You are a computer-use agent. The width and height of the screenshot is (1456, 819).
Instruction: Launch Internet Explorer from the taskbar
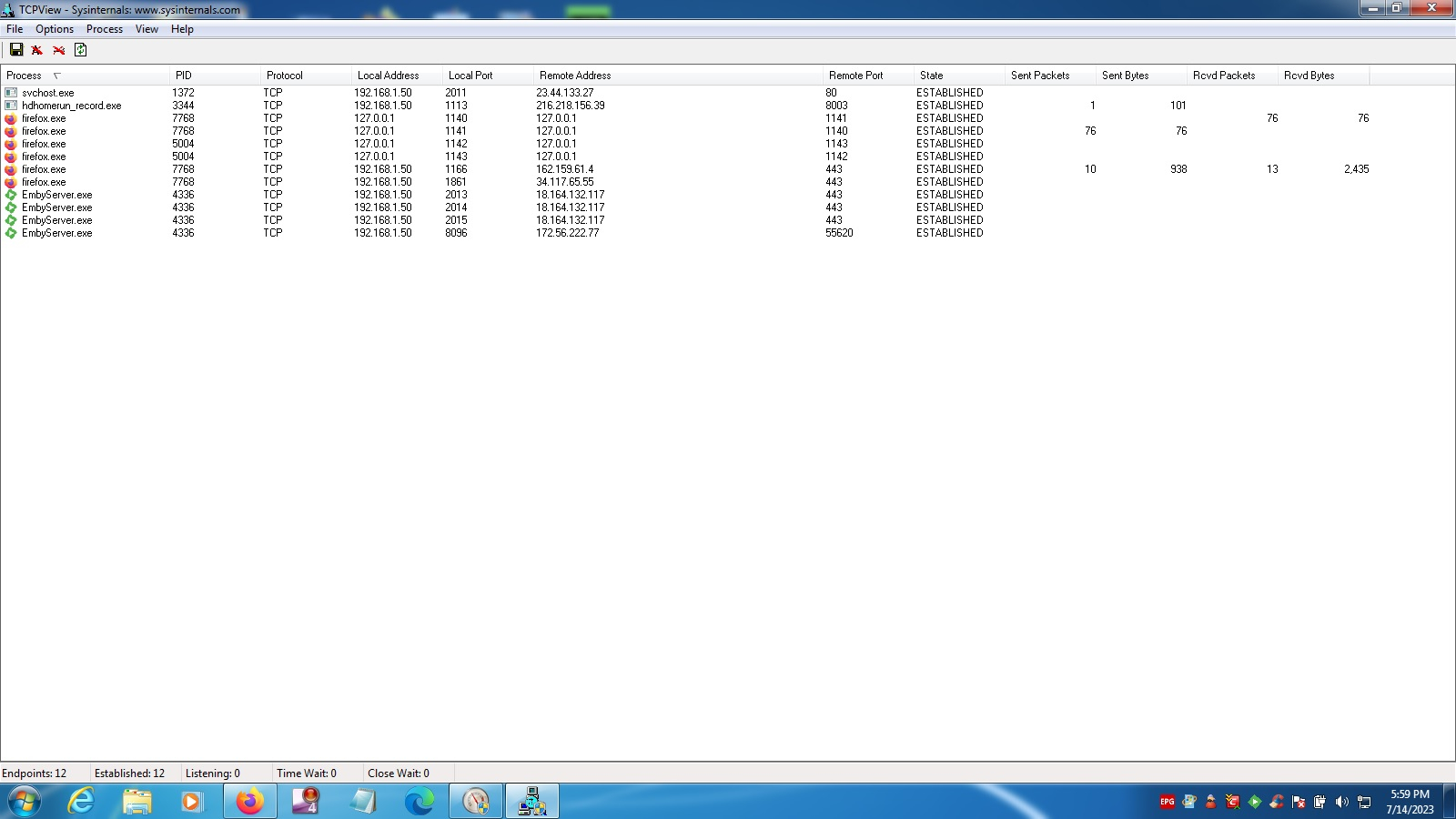coord(82,802)
